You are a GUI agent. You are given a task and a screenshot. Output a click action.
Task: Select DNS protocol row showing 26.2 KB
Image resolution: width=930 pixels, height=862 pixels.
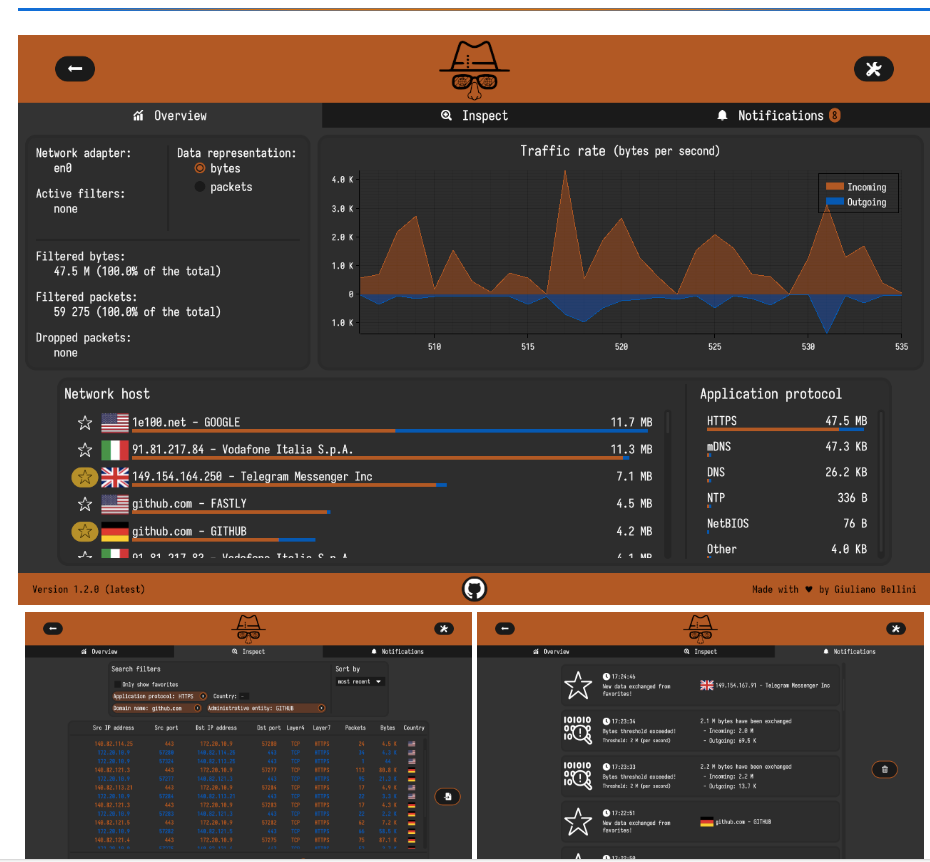click(786, 473)
